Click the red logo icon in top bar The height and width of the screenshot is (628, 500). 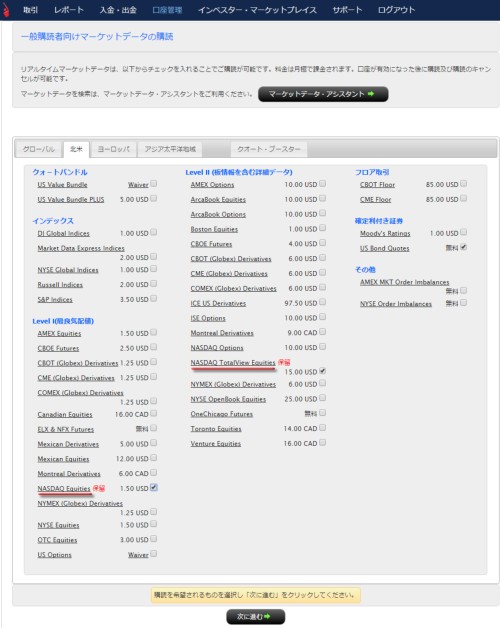pyautogui.click(x=6, y=10)
